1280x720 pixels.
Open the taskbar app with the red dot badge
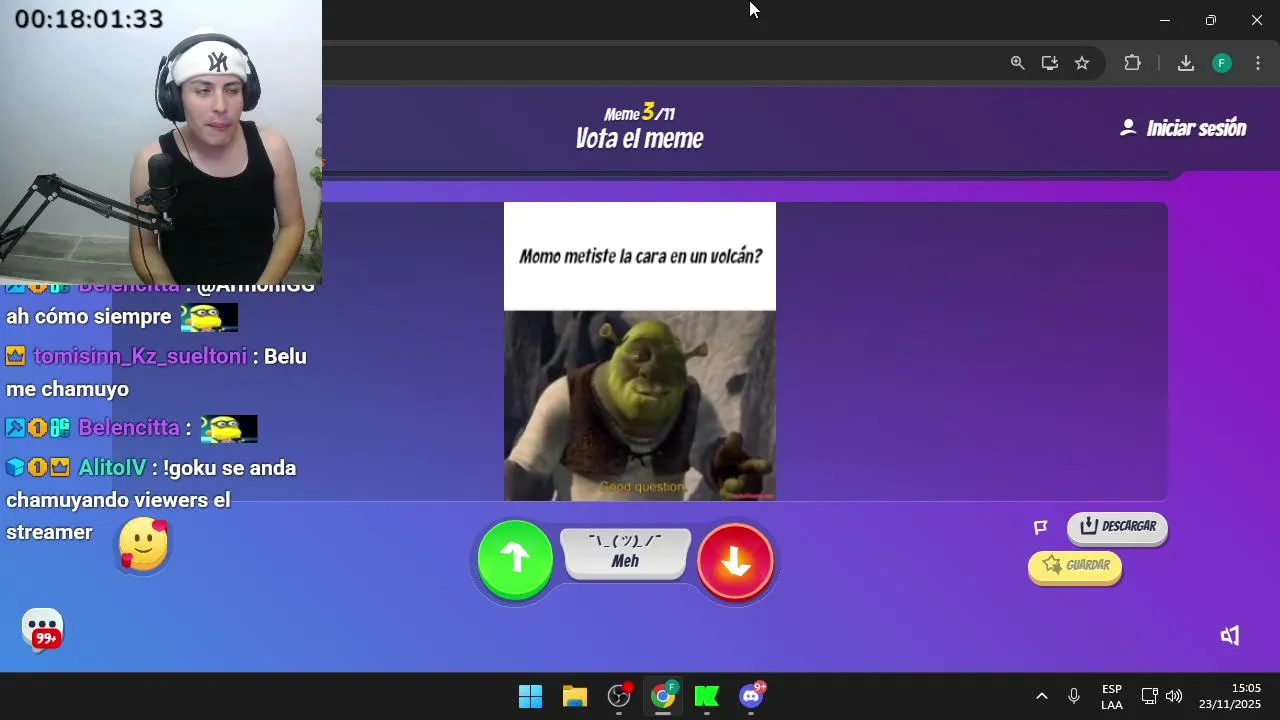[x=620, y=695]
